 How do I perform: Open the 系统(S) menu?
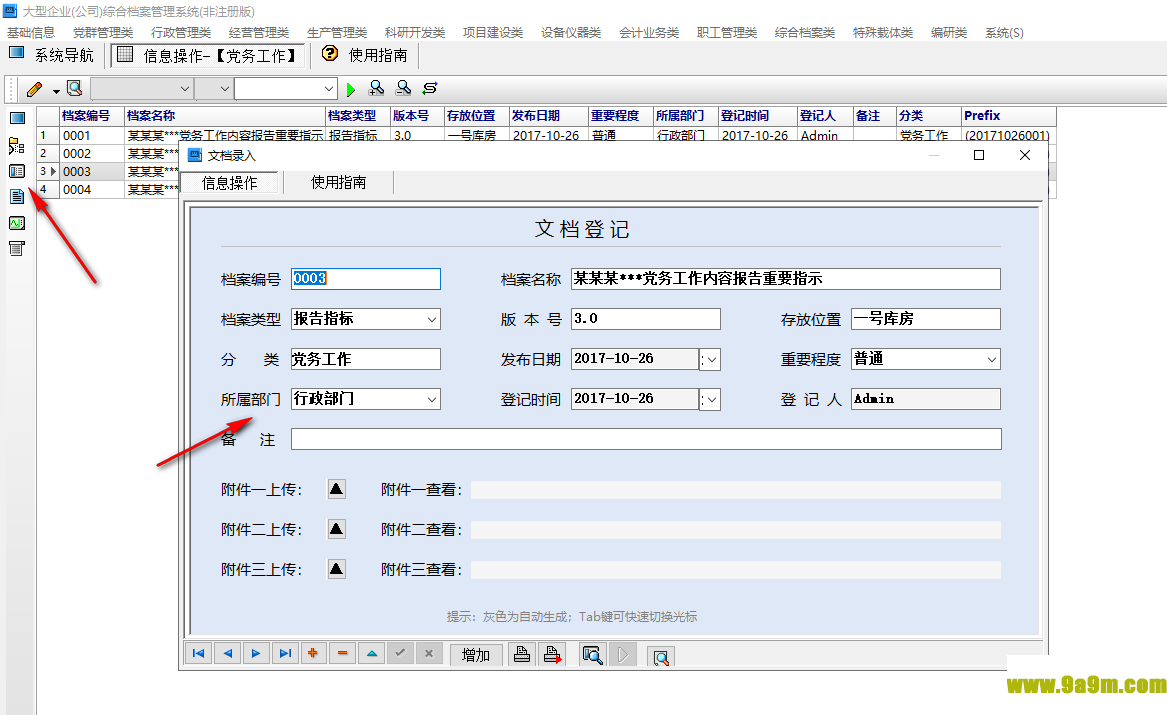point(1004,33)
